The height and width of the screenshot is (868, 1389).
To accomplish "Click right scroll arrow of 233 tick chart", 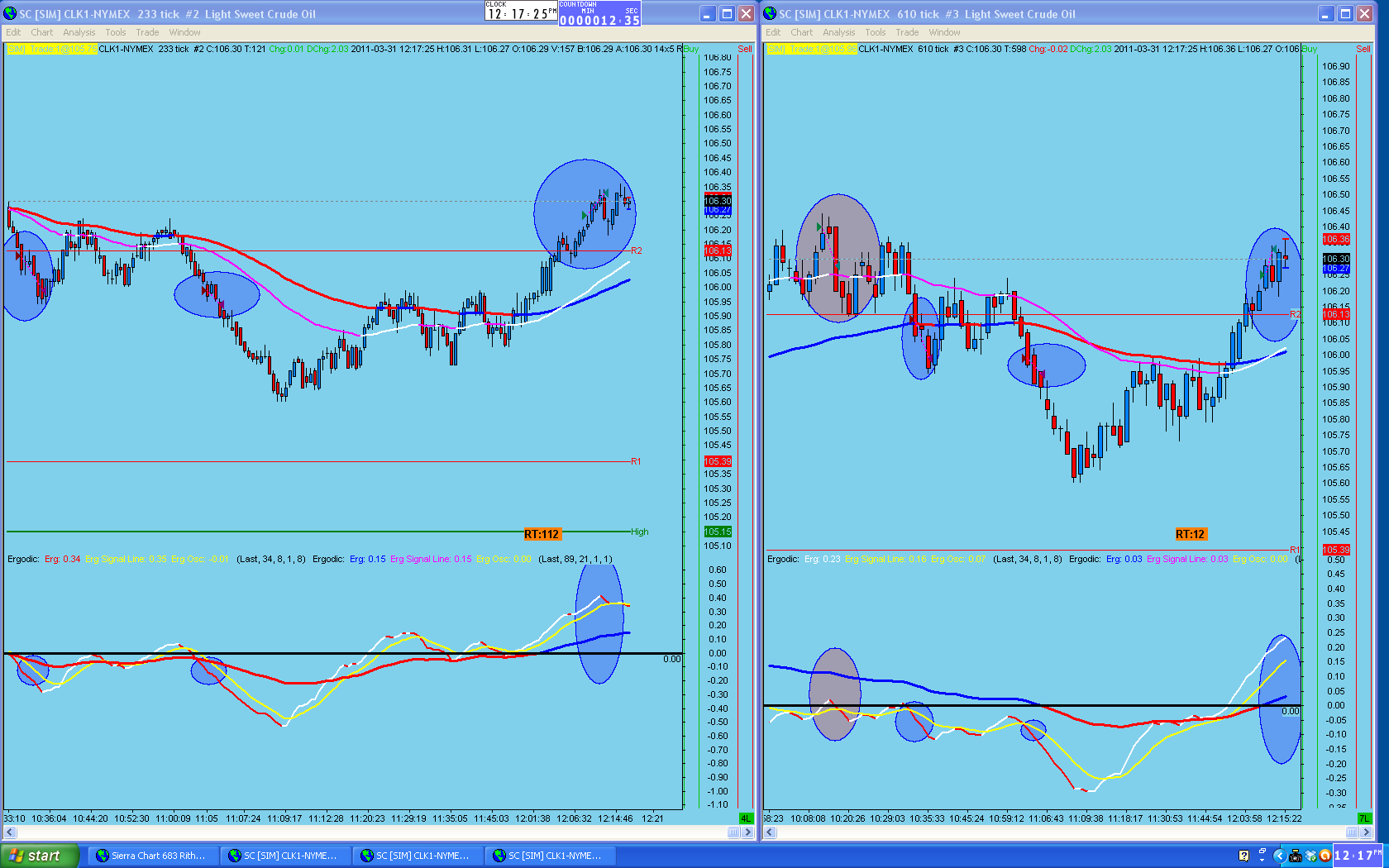I will [748, 832].
